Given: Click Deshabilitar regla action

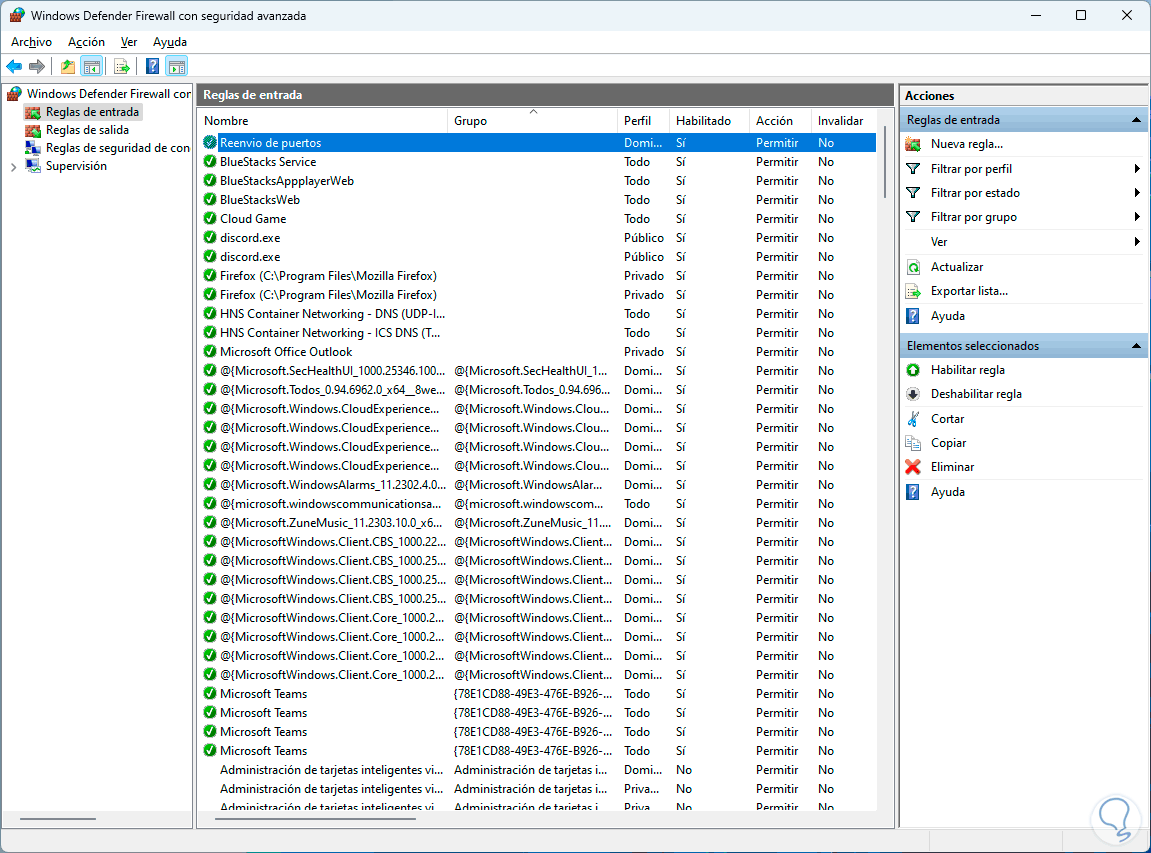Looking at the screenshot, I should pos(976,394).
